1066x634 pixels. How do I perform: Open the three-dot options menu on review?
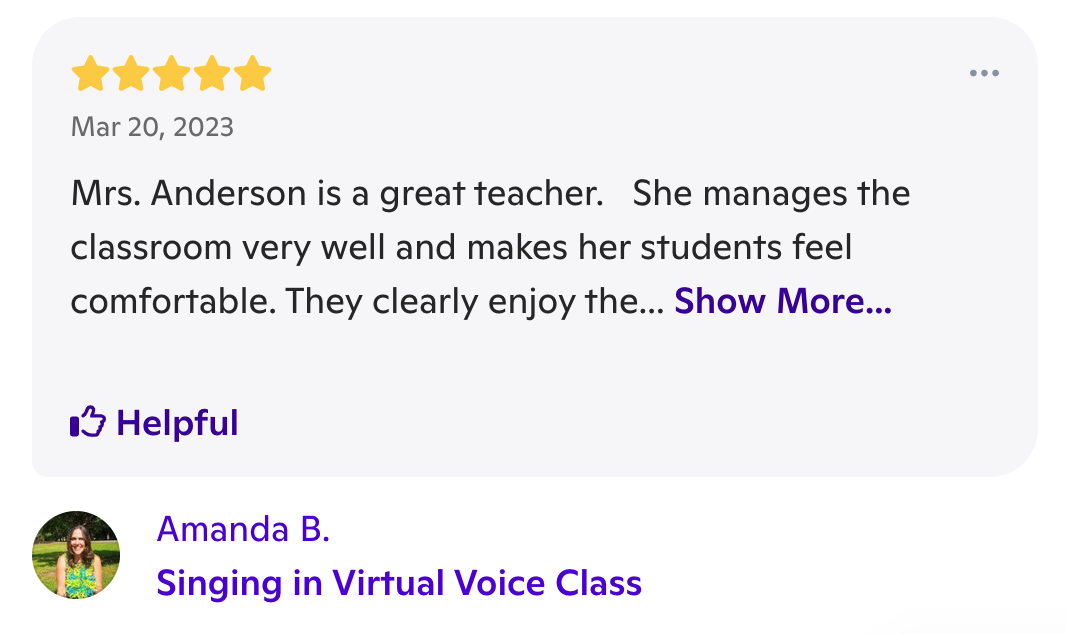pos(984,73)
